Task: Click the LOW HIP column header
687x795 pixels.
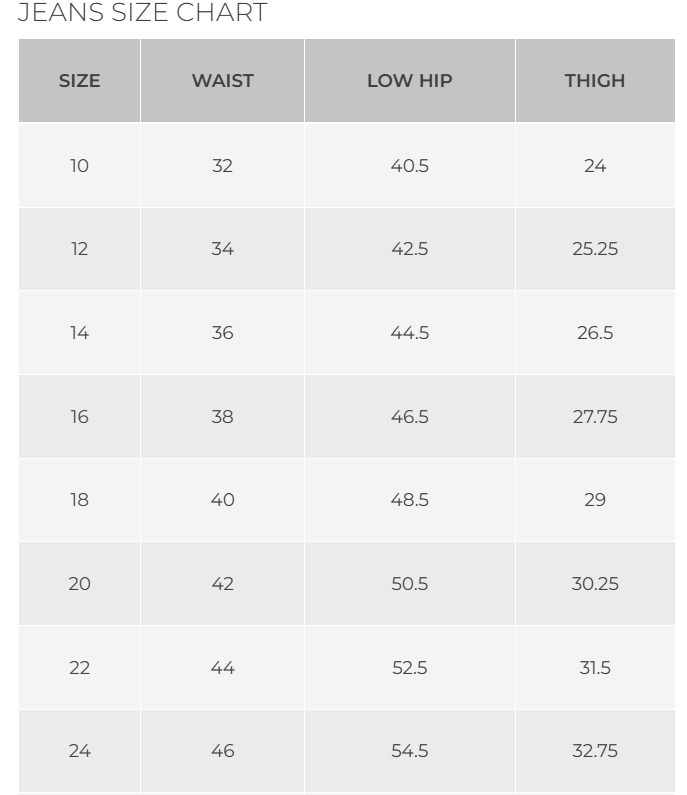Action: [x=409, y=81]
